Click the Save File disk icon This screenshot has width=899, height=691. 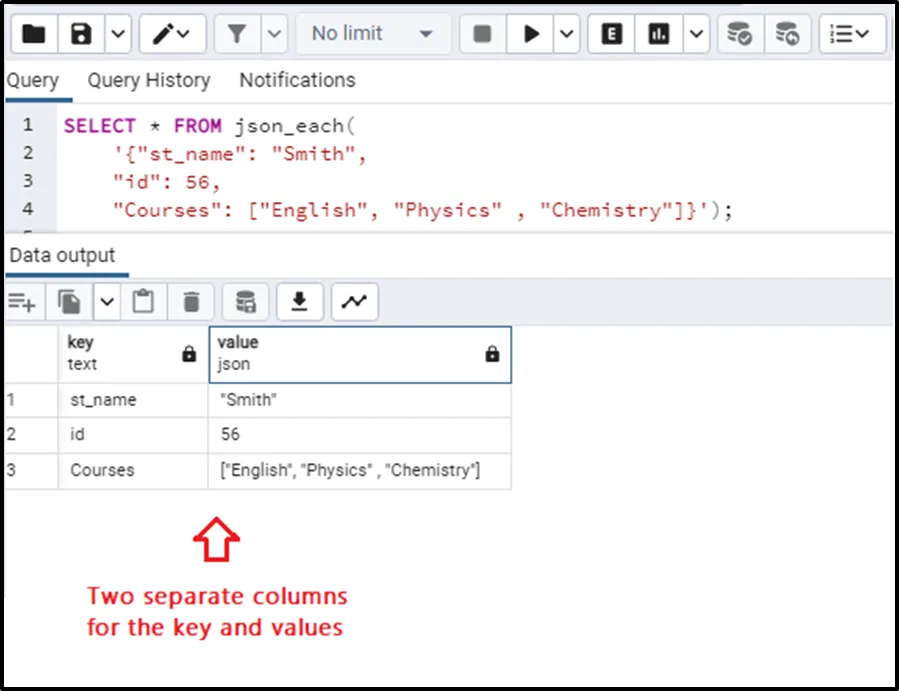point(82,34)
